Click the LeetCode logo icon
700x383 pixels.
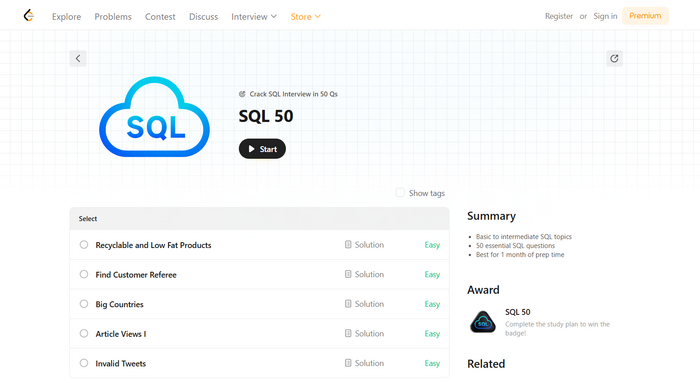(29, 16)
